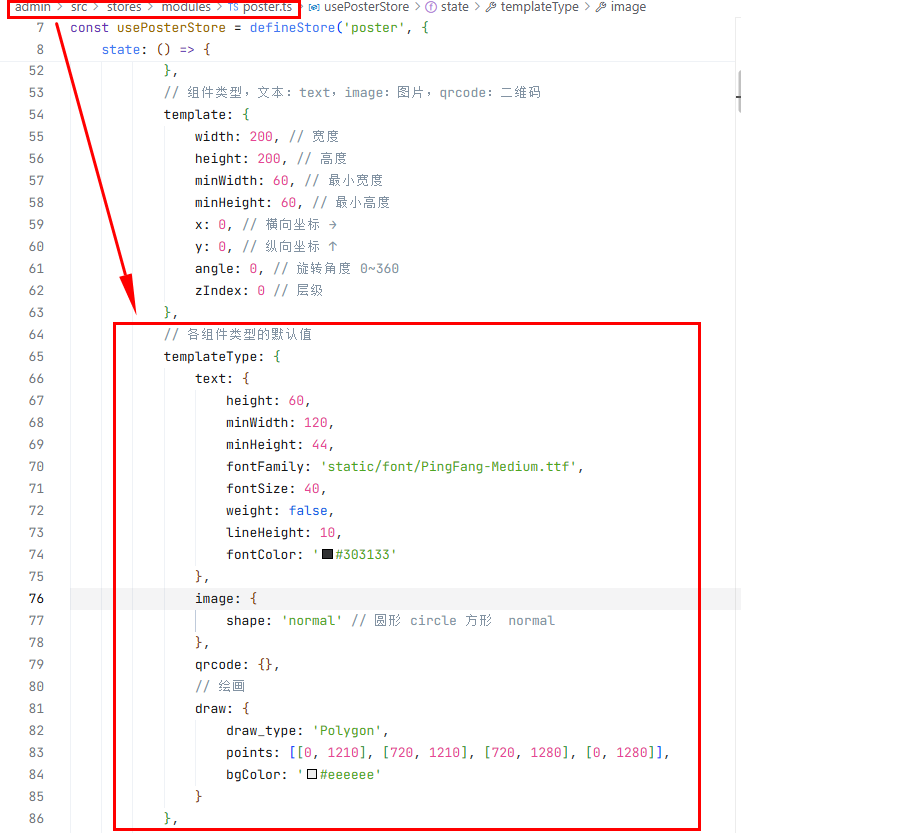
Task: Click line number 53 in the gutter
Action: (37, 92)
